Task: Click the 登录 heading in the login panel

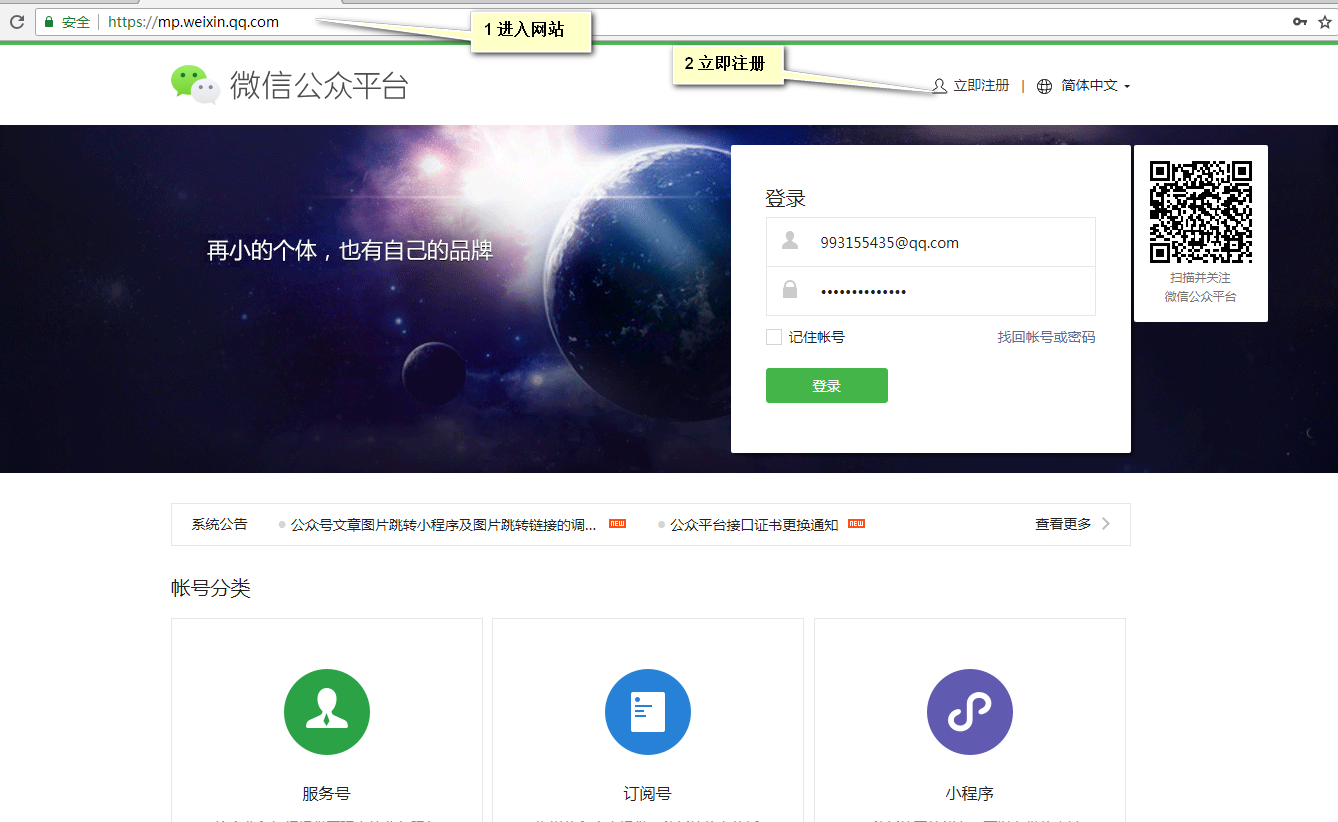Action: [x=785, y=198]
